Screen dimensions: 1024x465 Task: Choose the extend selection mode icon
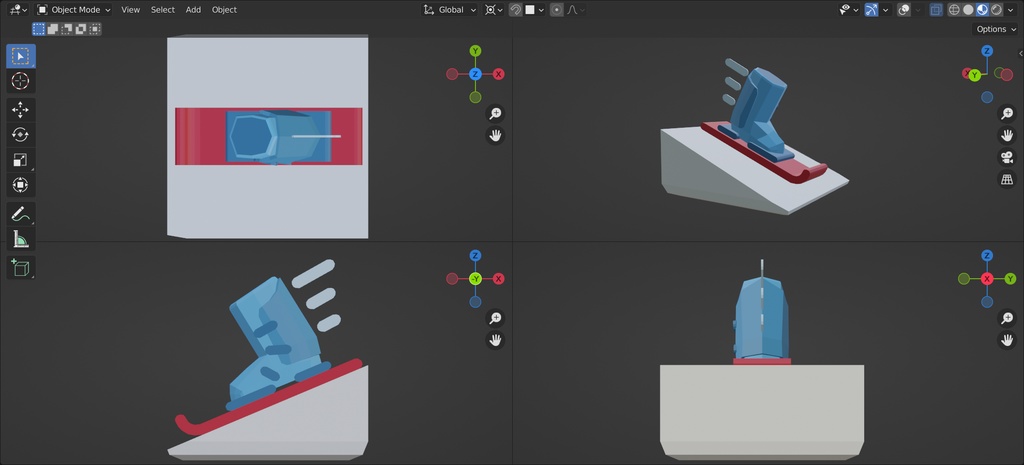pos(53,29)
